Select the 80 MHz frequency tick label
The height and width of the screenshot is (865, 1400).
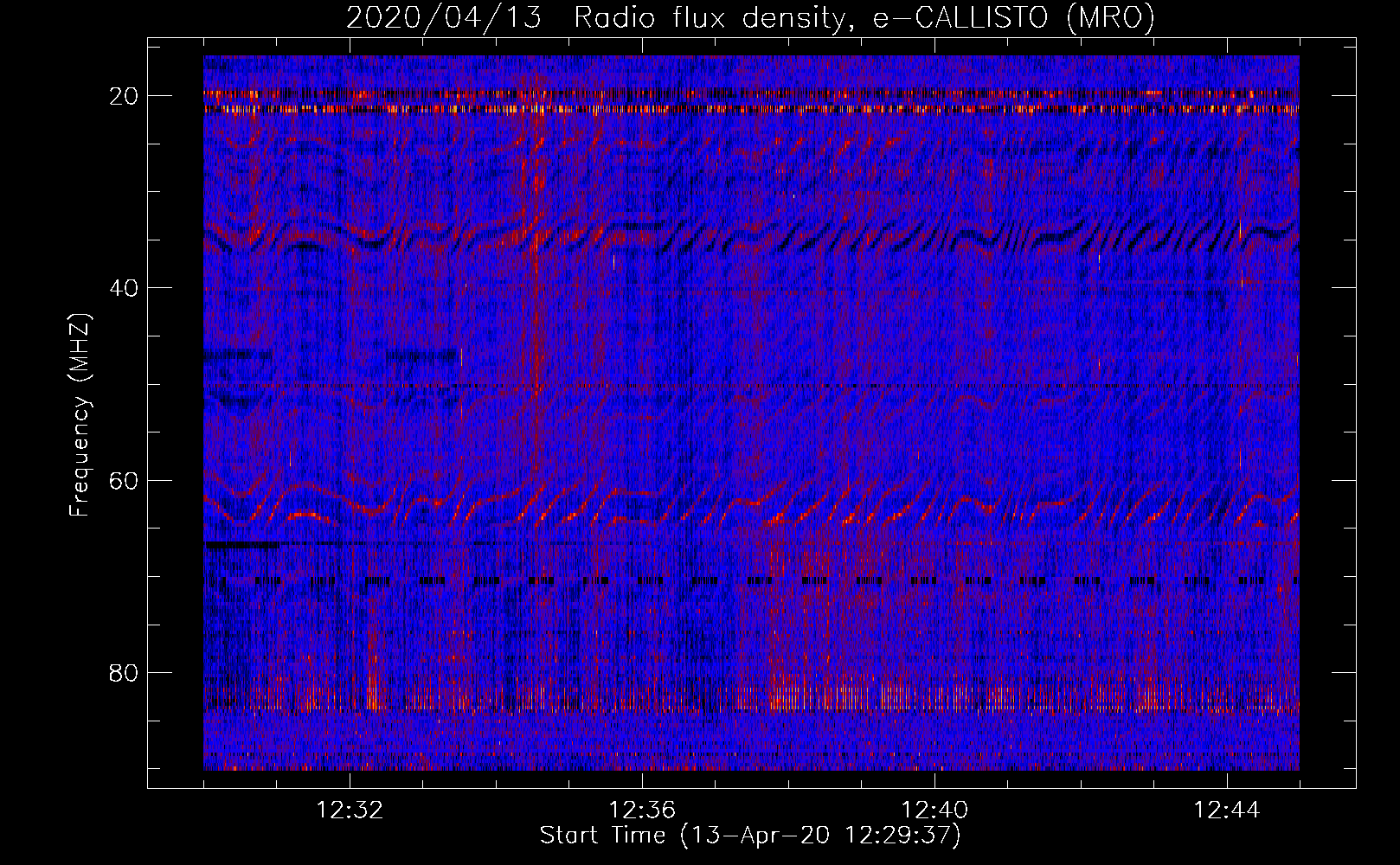pyautogui.click(x=124, y=673)
